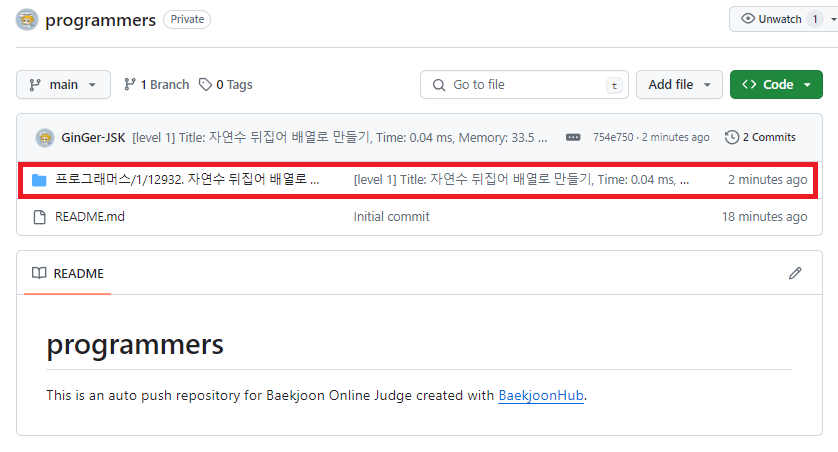Open the folder row's [level 1] commit message
The image size is (838, 452).
click(521, 180)
